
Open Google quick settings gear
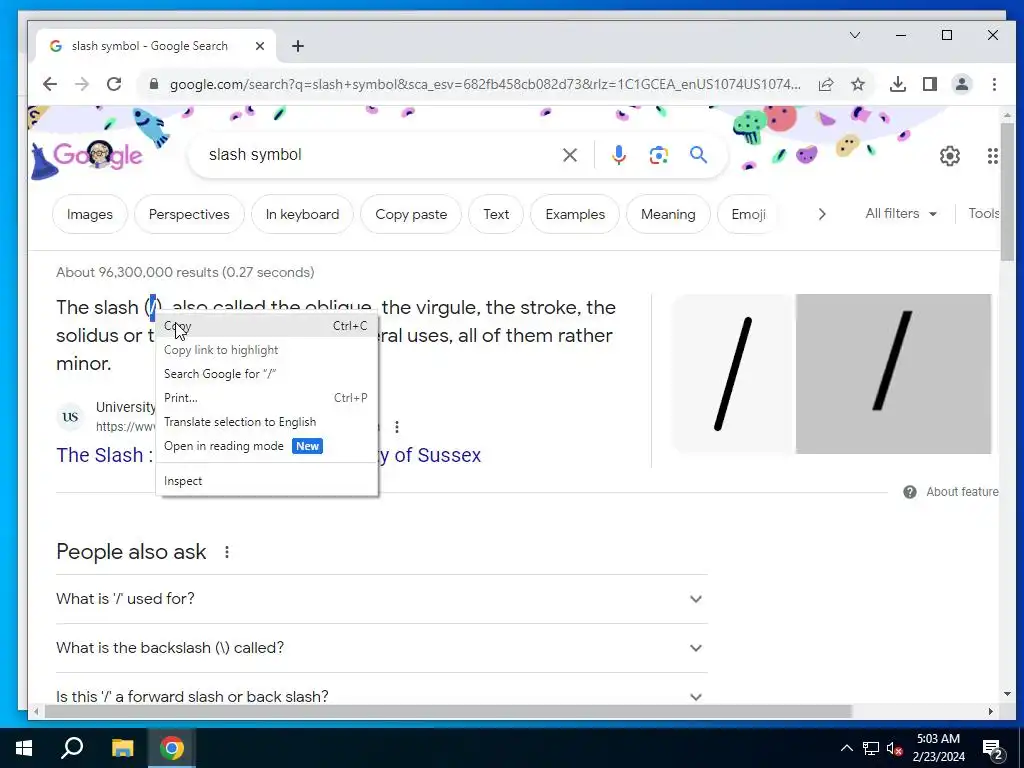pos(950,155)
